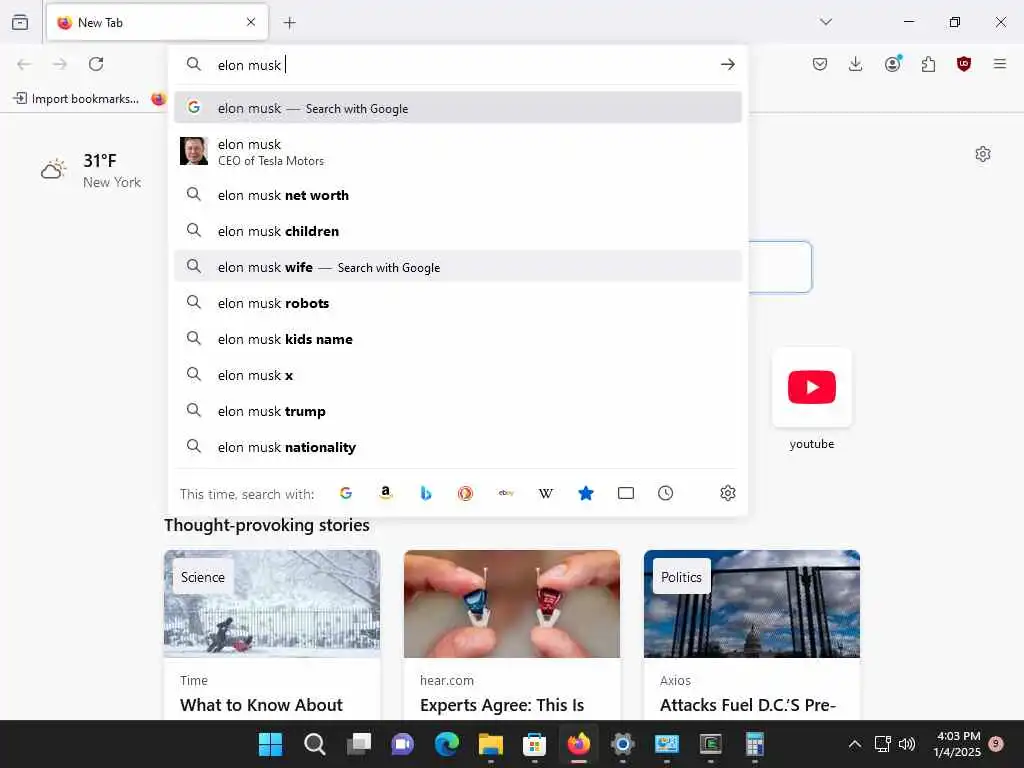The height and width of the screenshot is (768, 1024).
Task: Search in Bookmarks star icon
Action: pos(586,493)
